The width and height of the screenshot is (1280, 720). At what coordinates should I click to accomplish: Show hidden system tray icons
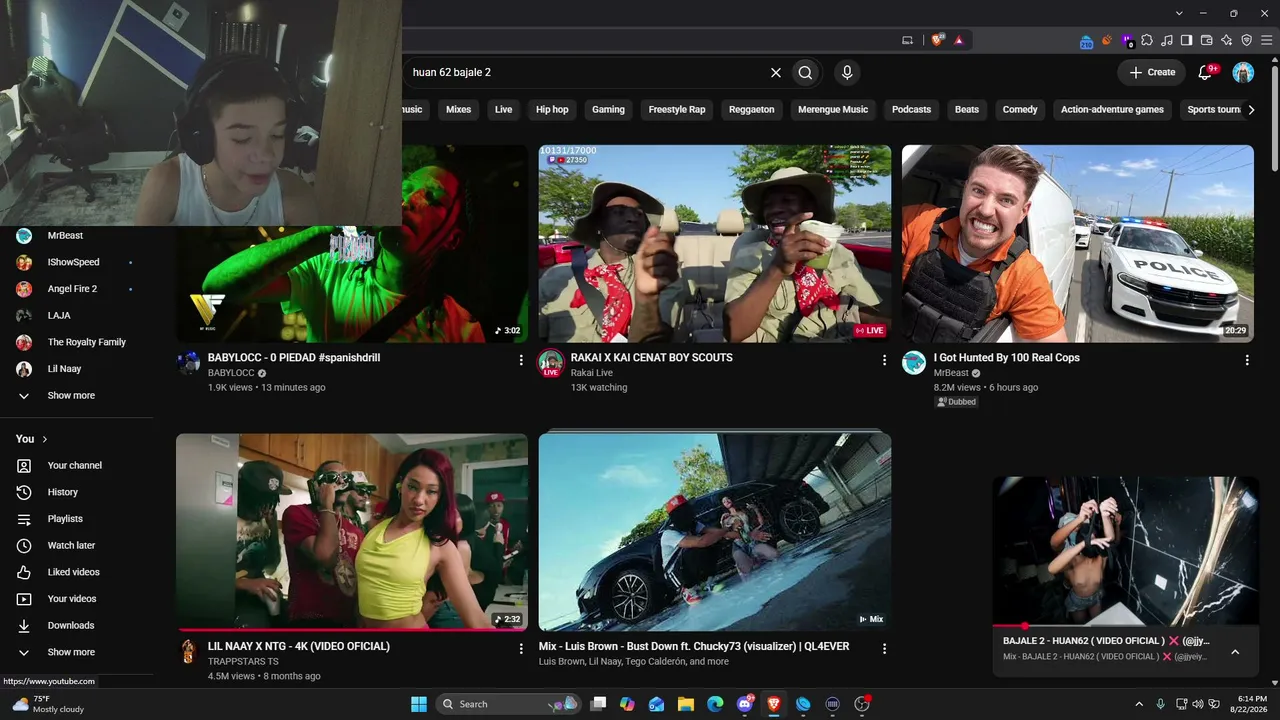[1139, 704]
